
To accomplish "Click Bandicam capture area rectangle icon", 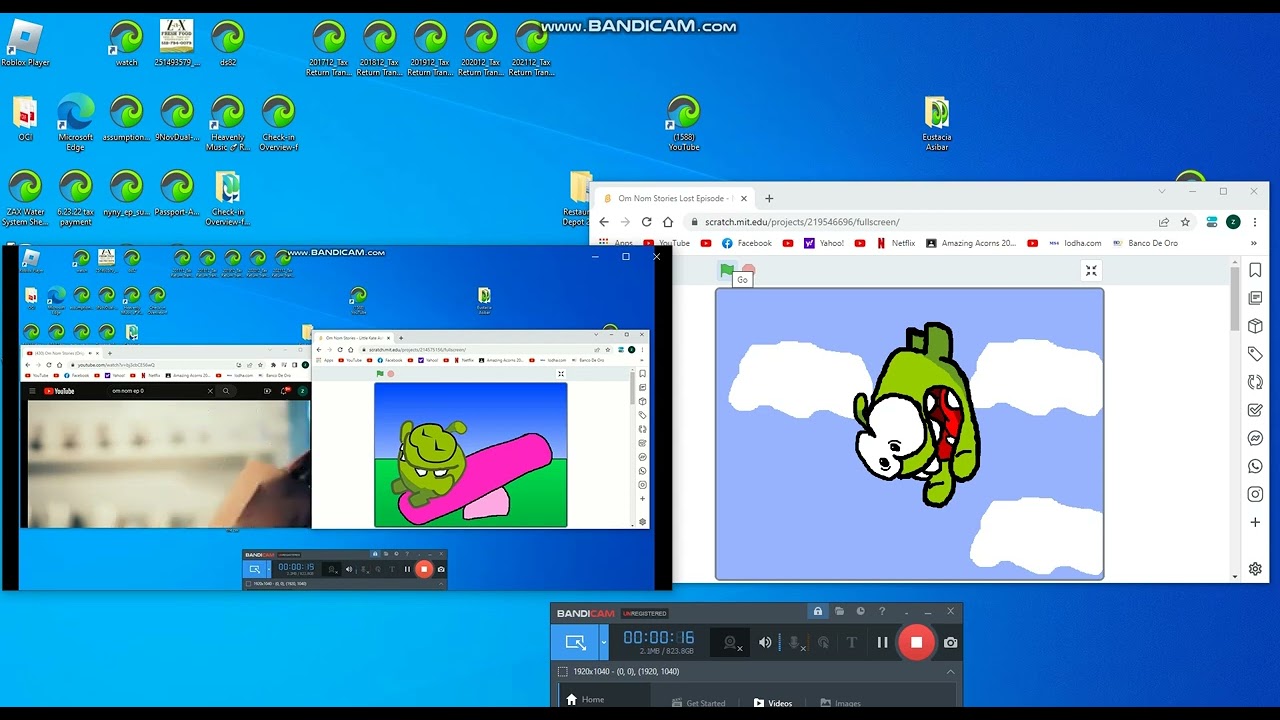I will click(x=563, y=672).
